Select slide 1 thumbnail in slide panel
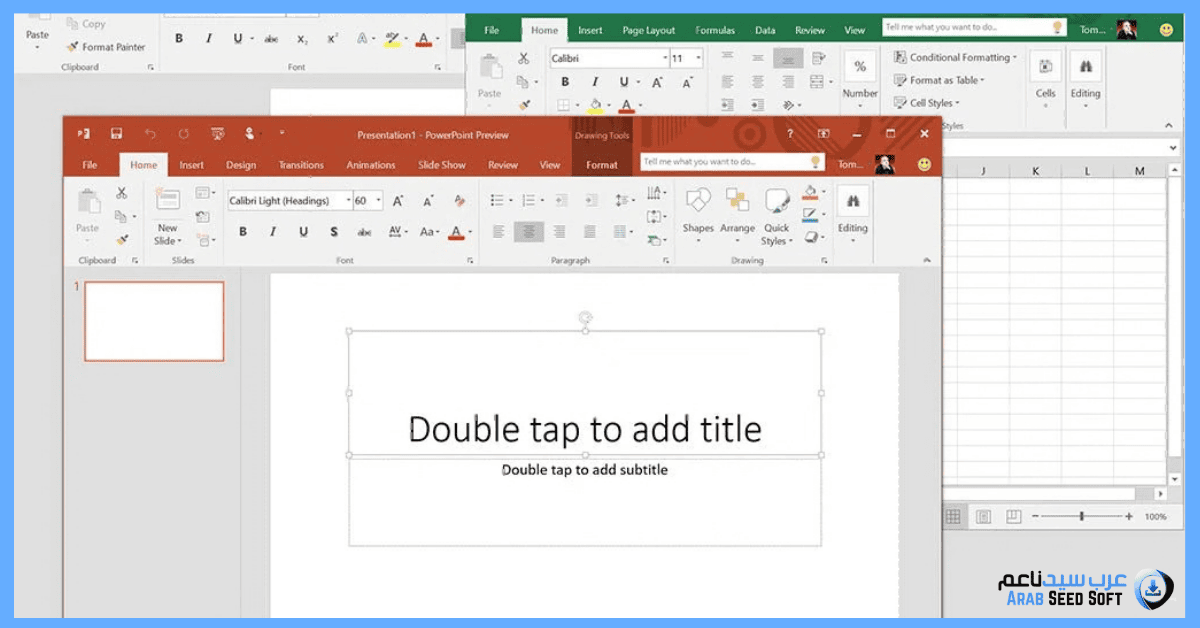This screenshot has width=1200, height=628. coord(154,321)
